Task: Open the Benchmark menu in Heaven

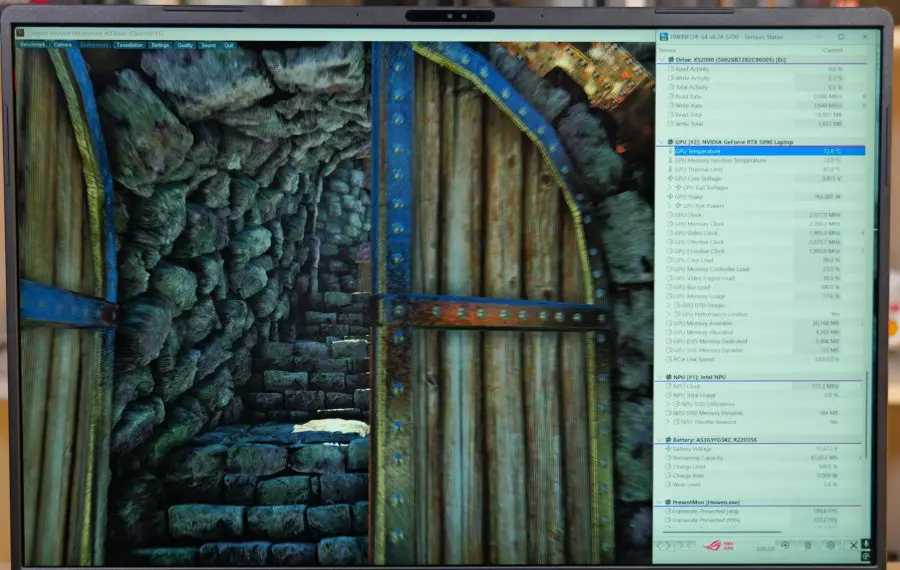Action: [x=33, y=45]
